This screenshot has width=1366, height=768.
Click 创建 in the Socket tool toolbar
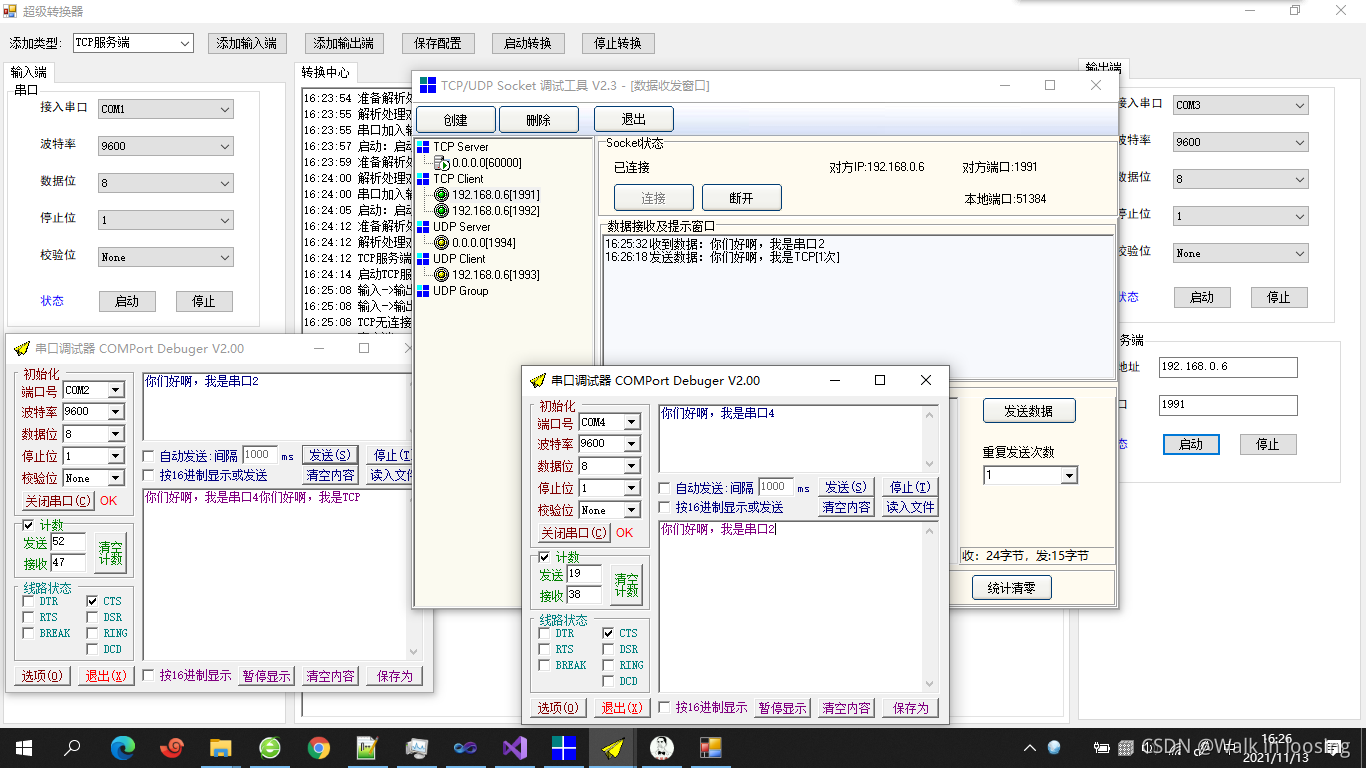coord(456,120)
